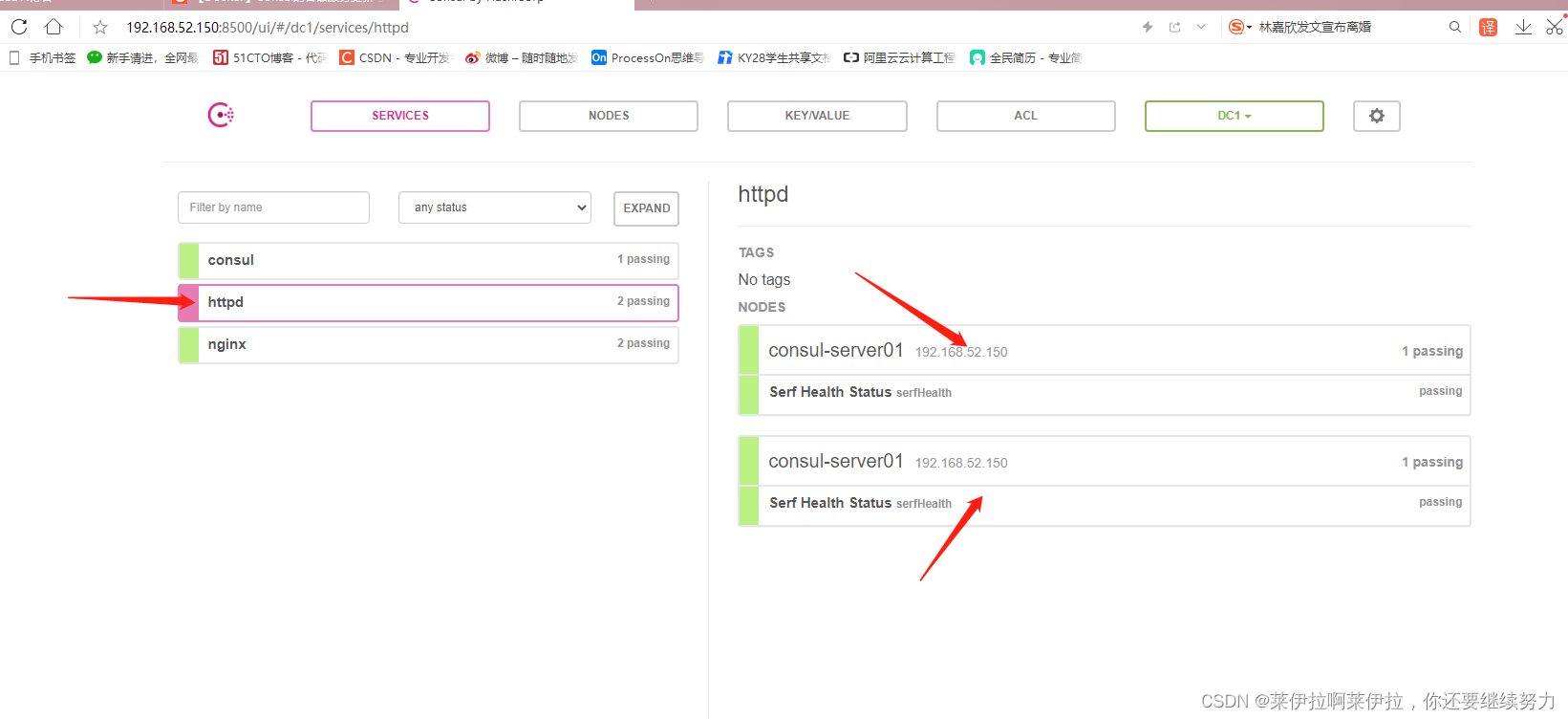Image resolution: width=1568 pixels, height=719 pixels.
Task: Click the magnifier search icon
Action: 1455,27
